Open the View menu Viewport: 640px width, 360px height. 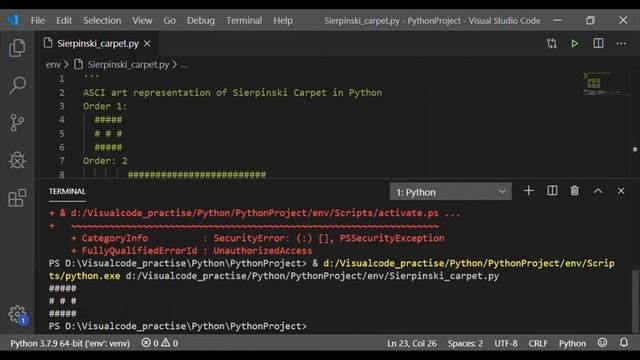click(x=142, y=20)
